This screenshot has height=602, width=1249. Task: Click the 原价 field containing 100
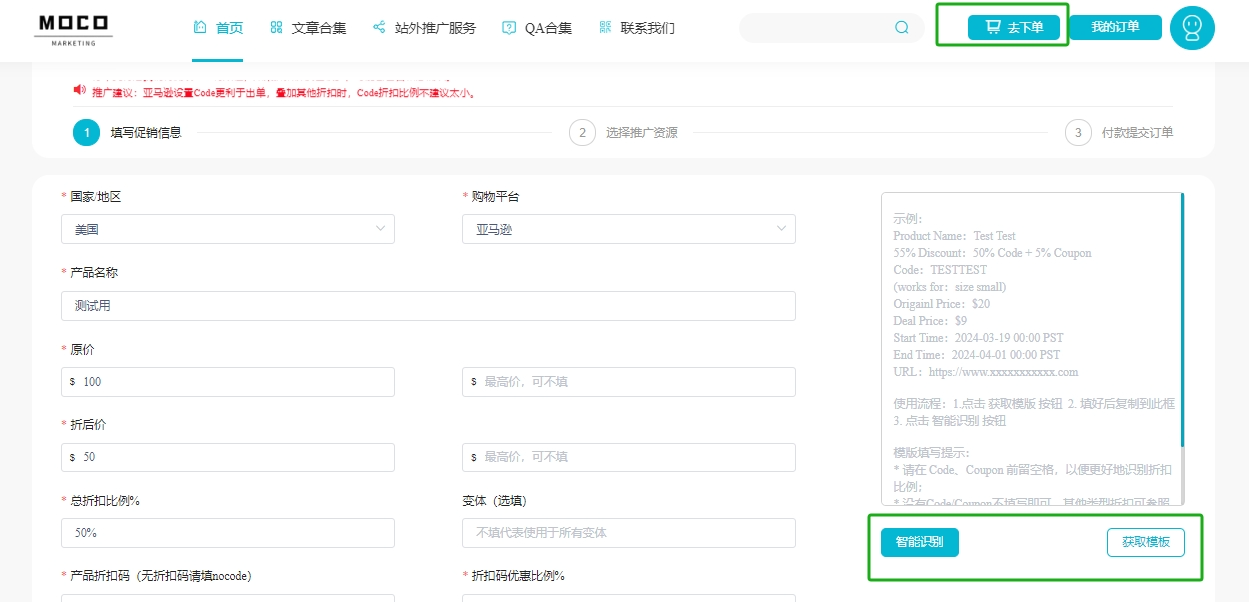tap(228, 382)
